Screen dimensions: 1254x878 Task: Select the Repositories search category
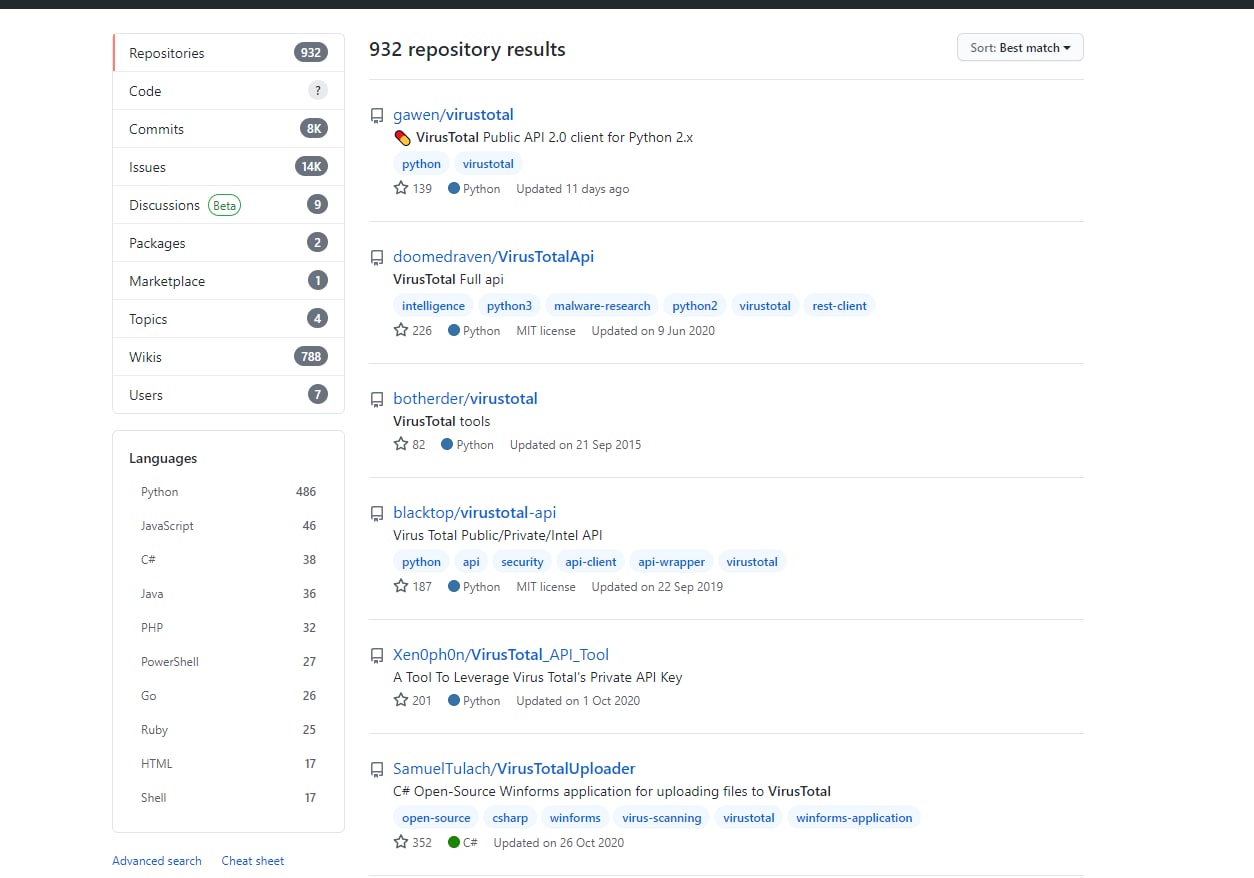click(x=228, y=53)
